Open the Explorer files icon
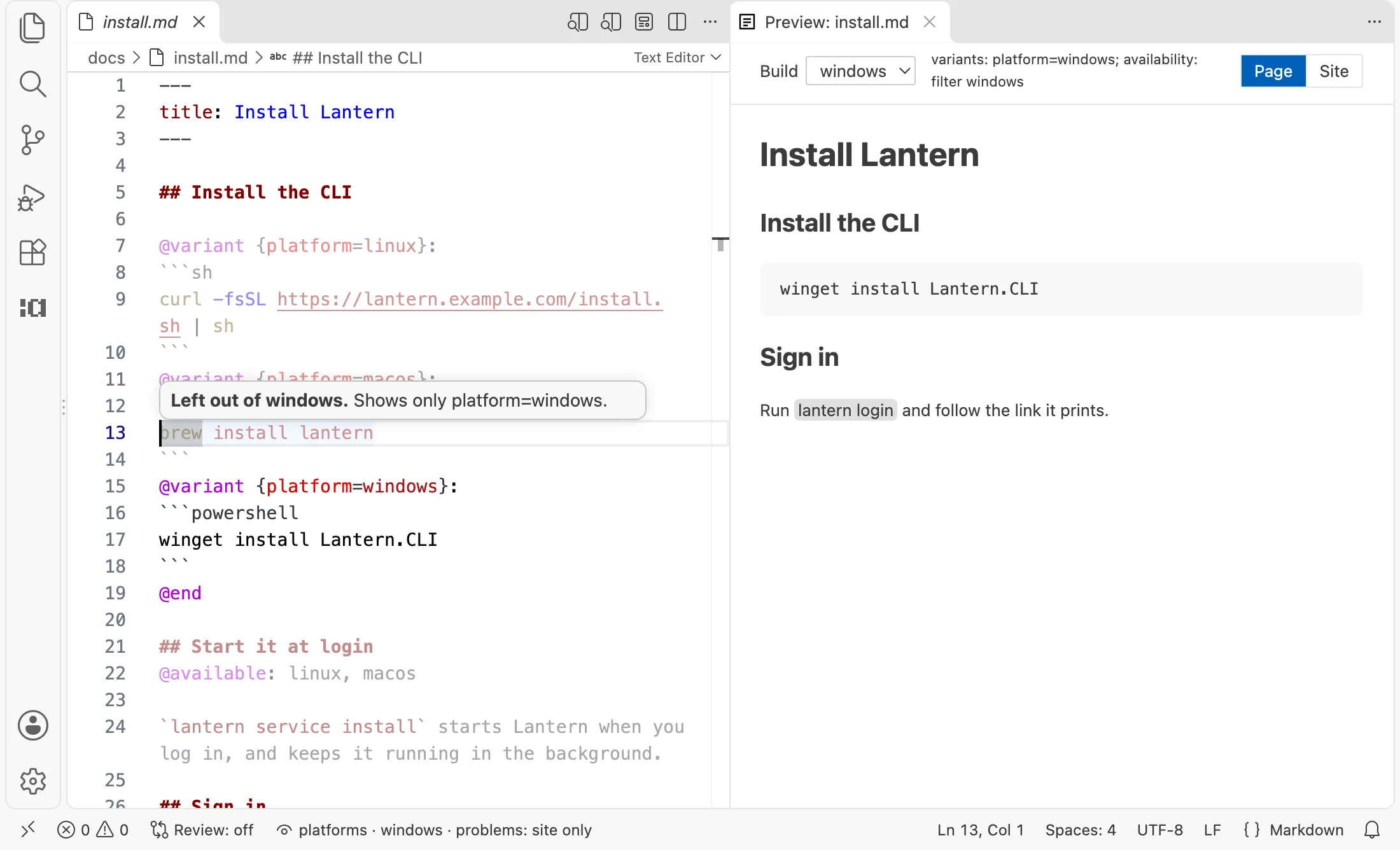 tap(32, 28)
